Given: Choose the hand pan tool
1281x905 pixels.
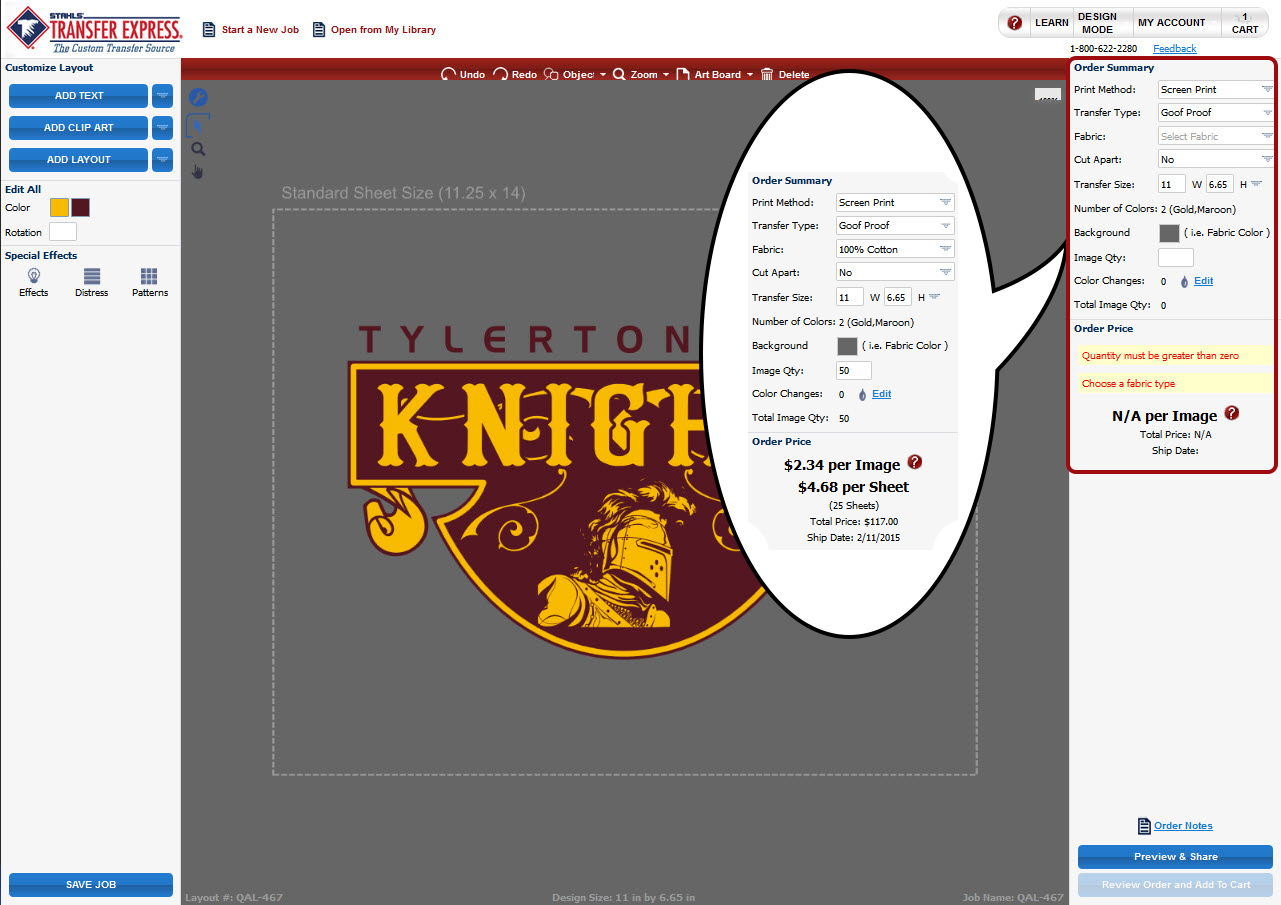Looking at the screenshot, I should 197,171.
